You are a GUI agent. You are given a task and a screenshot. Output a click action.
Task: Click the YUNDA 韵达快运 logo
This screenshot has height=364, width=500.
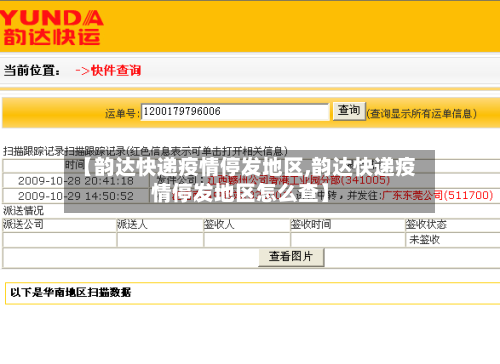click(x=51, y=27)
